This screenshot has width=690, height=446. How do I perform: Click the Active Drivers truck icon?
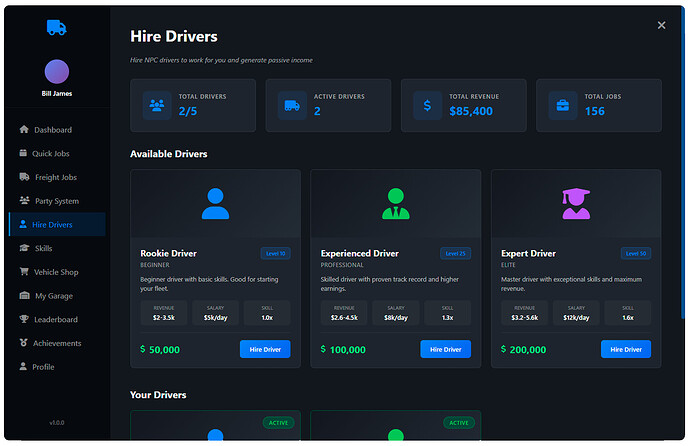(293, 105)
